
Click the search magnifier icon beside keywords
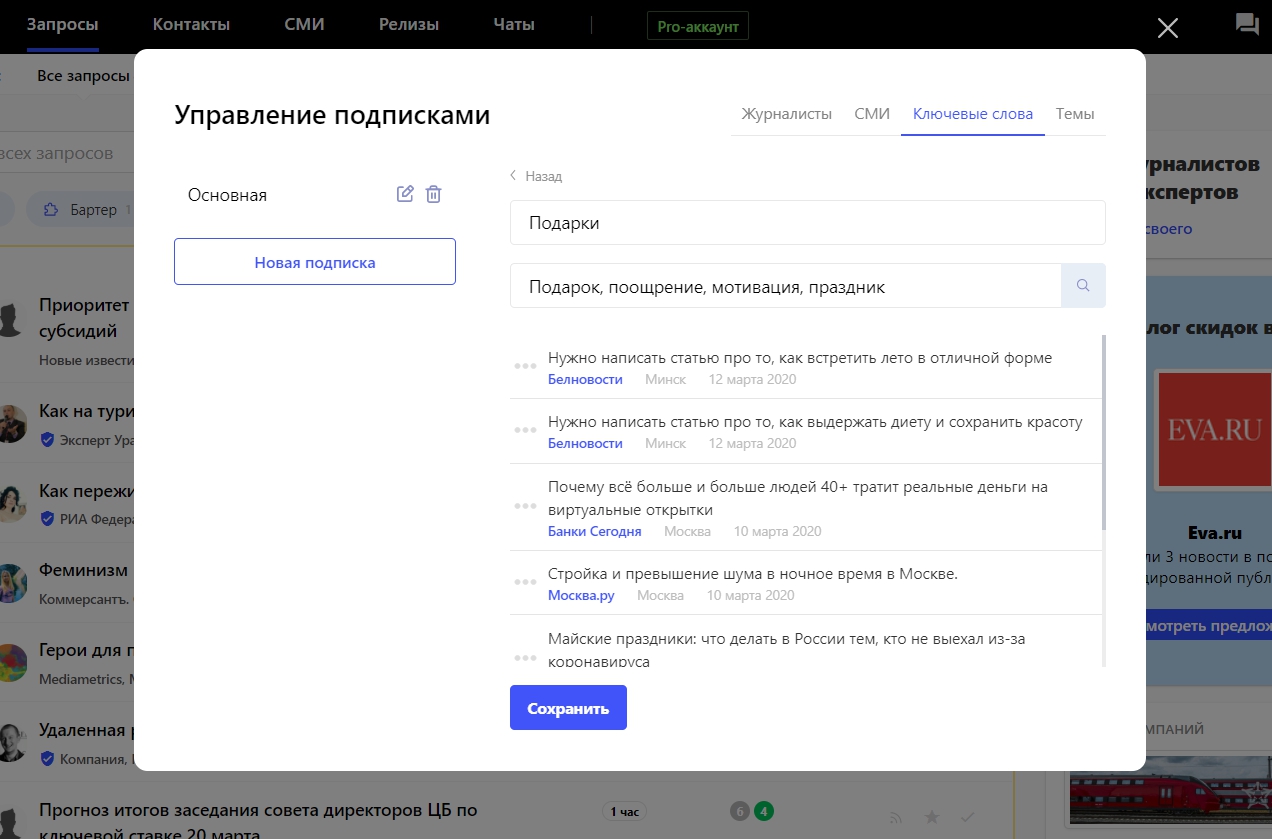(x=1083, y=286)
